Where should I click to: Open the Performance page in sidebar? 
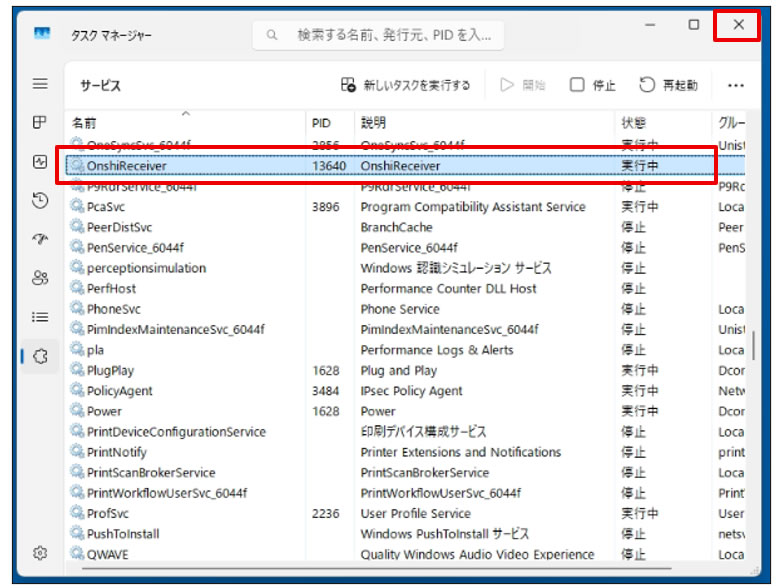[x=40, y=162]
